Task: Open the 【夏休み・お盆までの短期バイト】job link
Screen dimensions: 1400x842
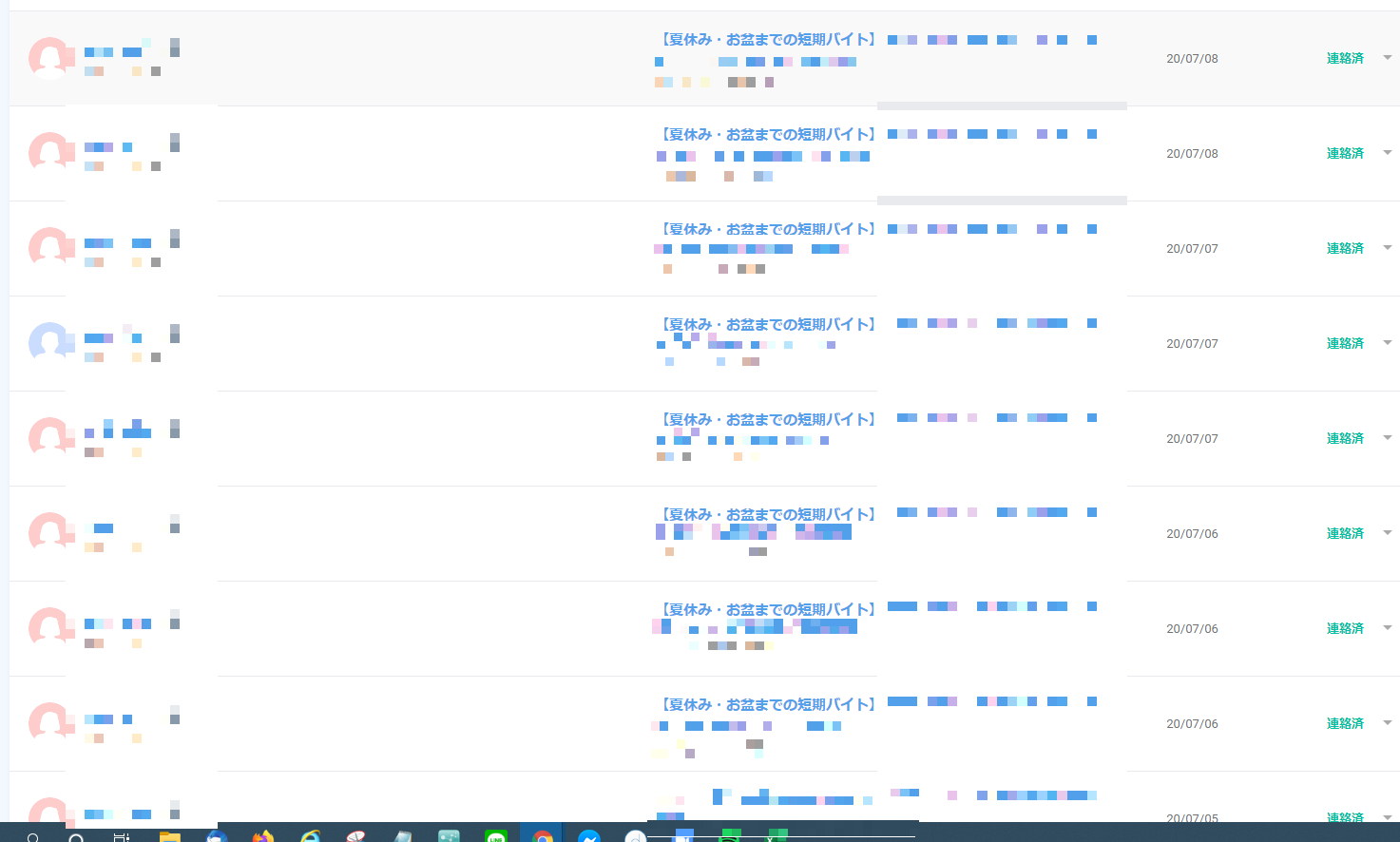Action: 765,38
